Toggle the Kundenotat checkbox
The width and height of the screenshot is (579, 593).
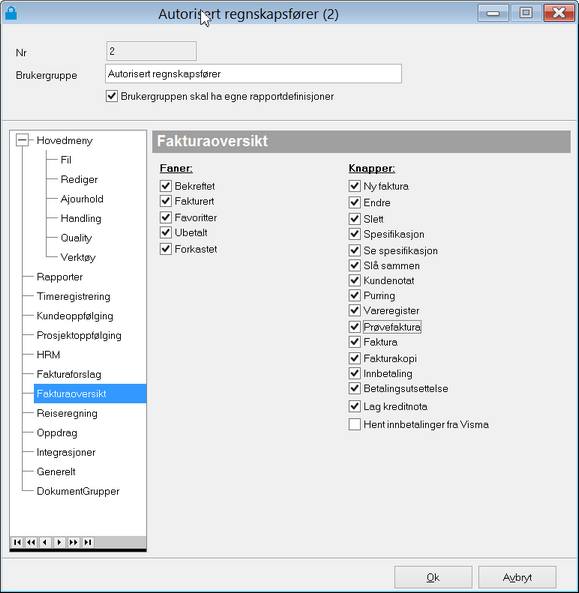click(354, 280)
